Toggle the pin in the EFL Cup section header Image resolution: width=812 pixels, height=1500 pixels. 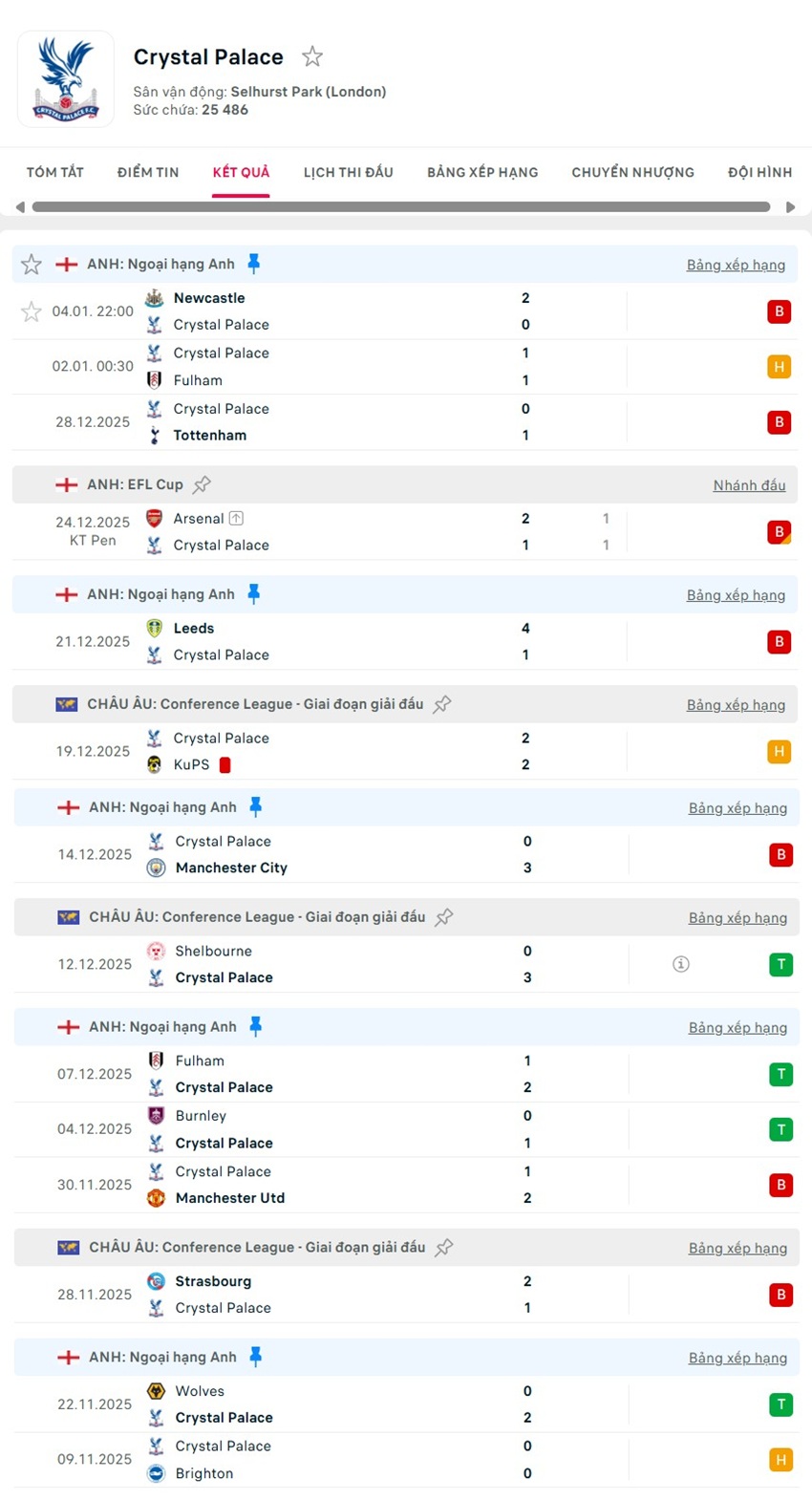202,484
